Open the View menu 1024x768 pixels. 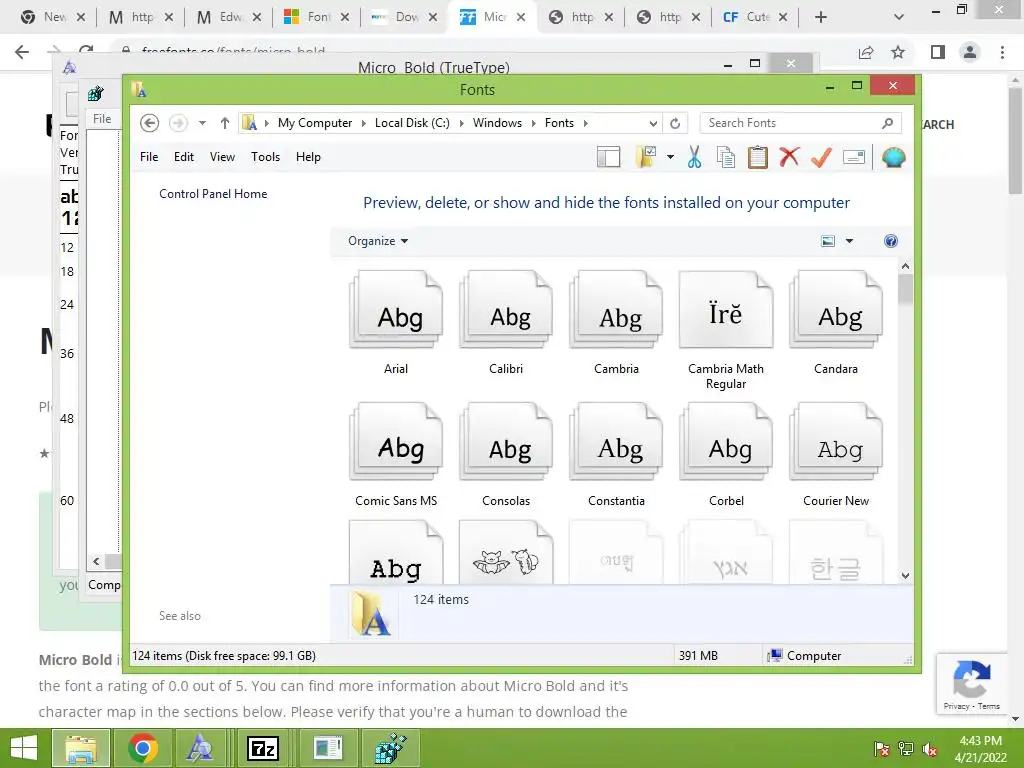[x=222, y=157]
